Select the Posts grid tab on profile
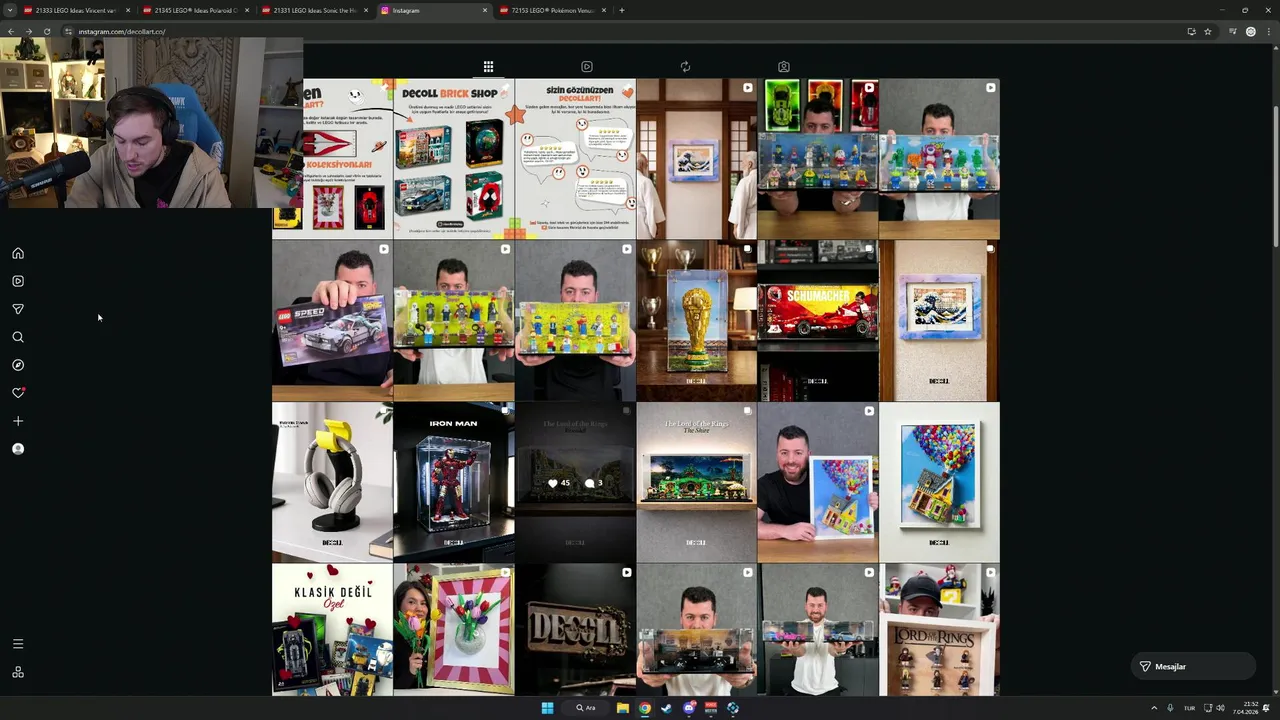 point(488,67)
